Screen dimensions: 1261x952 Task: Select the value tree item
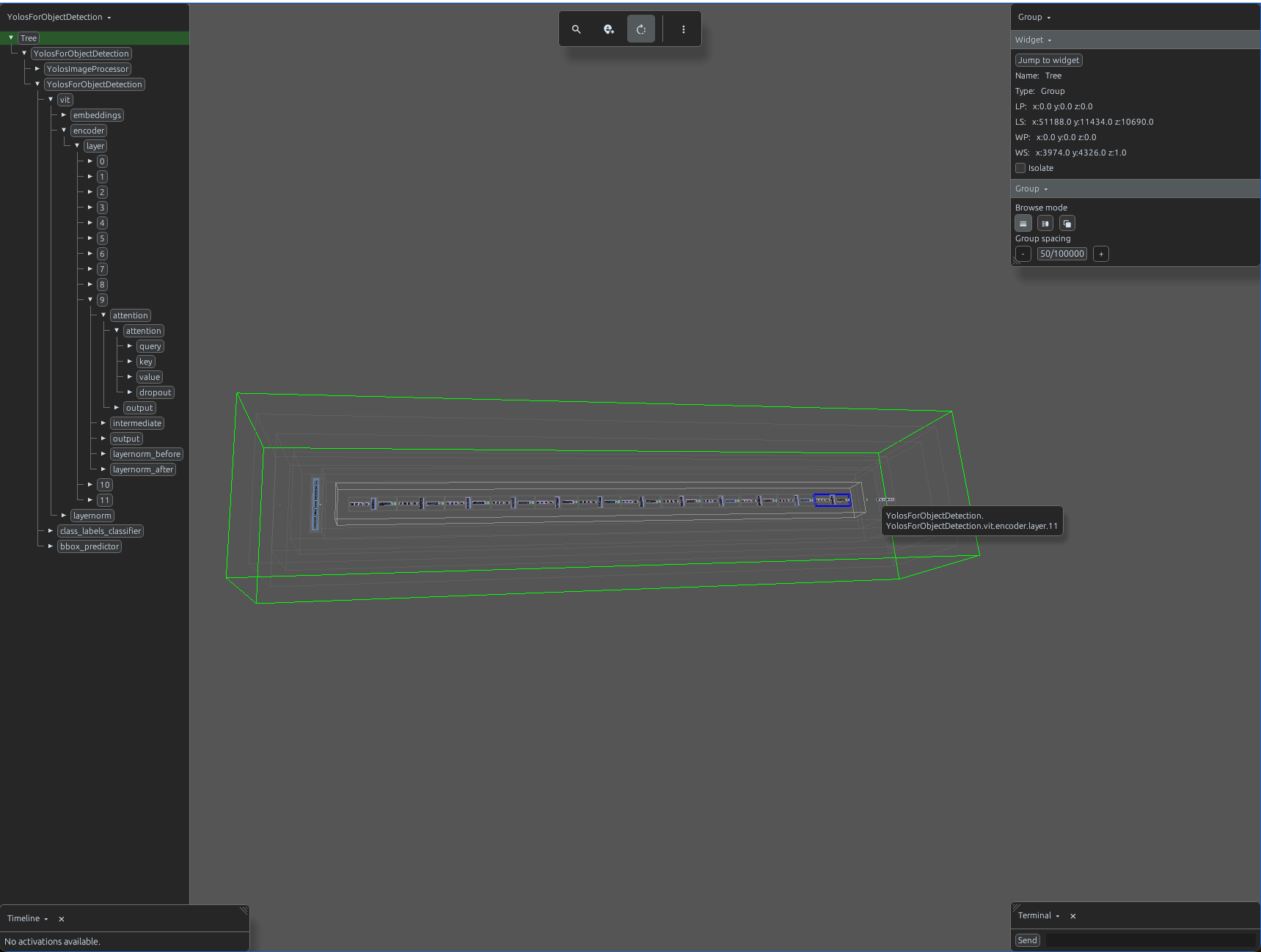(x=150, y=377)
